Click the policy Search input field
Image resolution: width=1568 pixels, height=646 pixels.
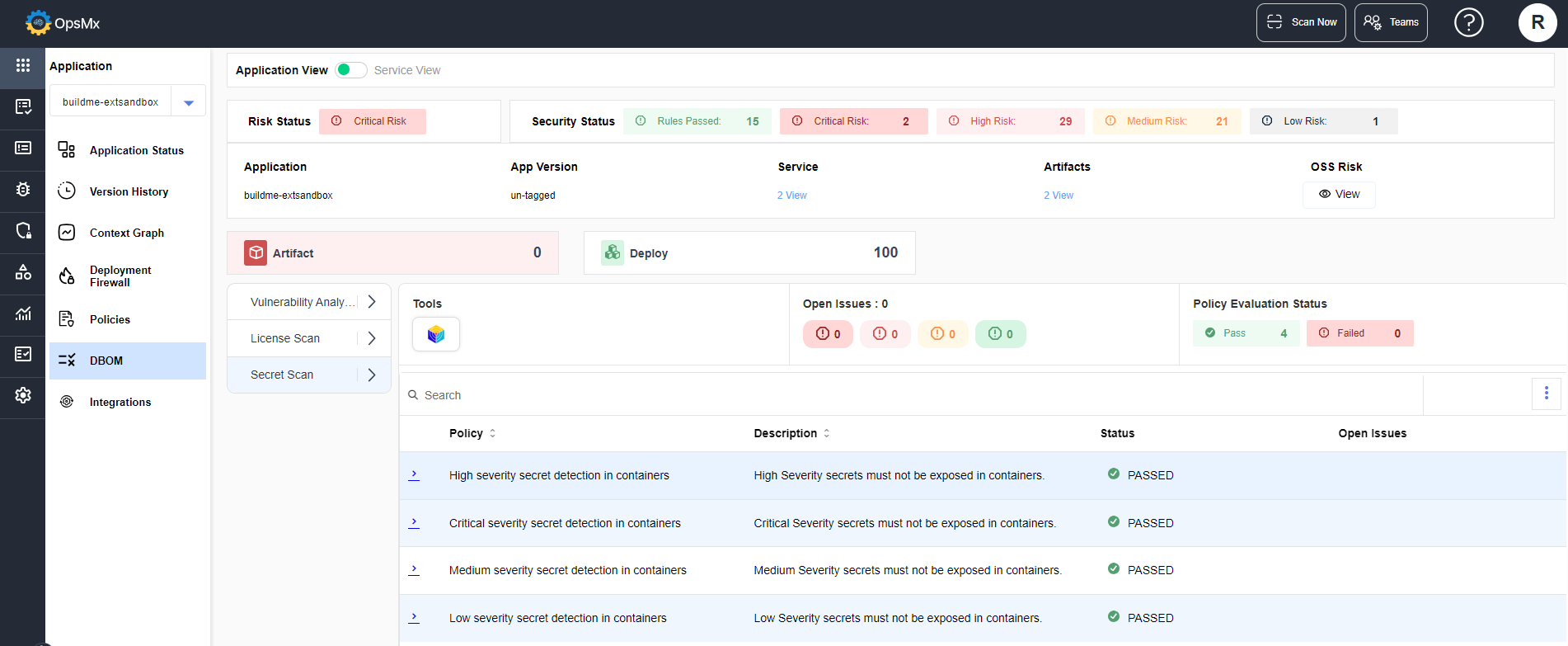(915, 395)
